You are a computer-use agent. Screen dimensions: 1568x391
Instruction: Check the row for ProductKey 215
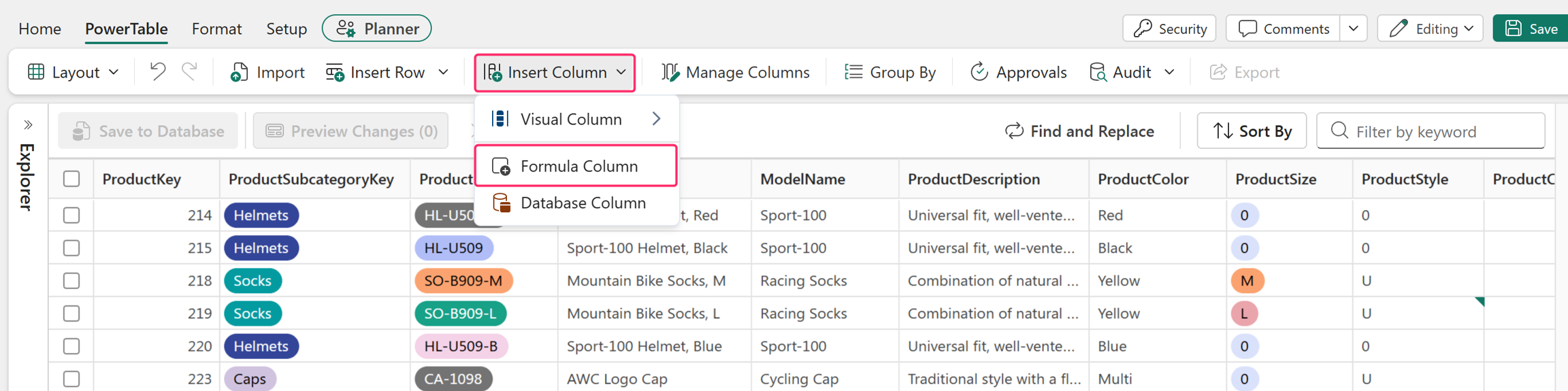[71, 248]
